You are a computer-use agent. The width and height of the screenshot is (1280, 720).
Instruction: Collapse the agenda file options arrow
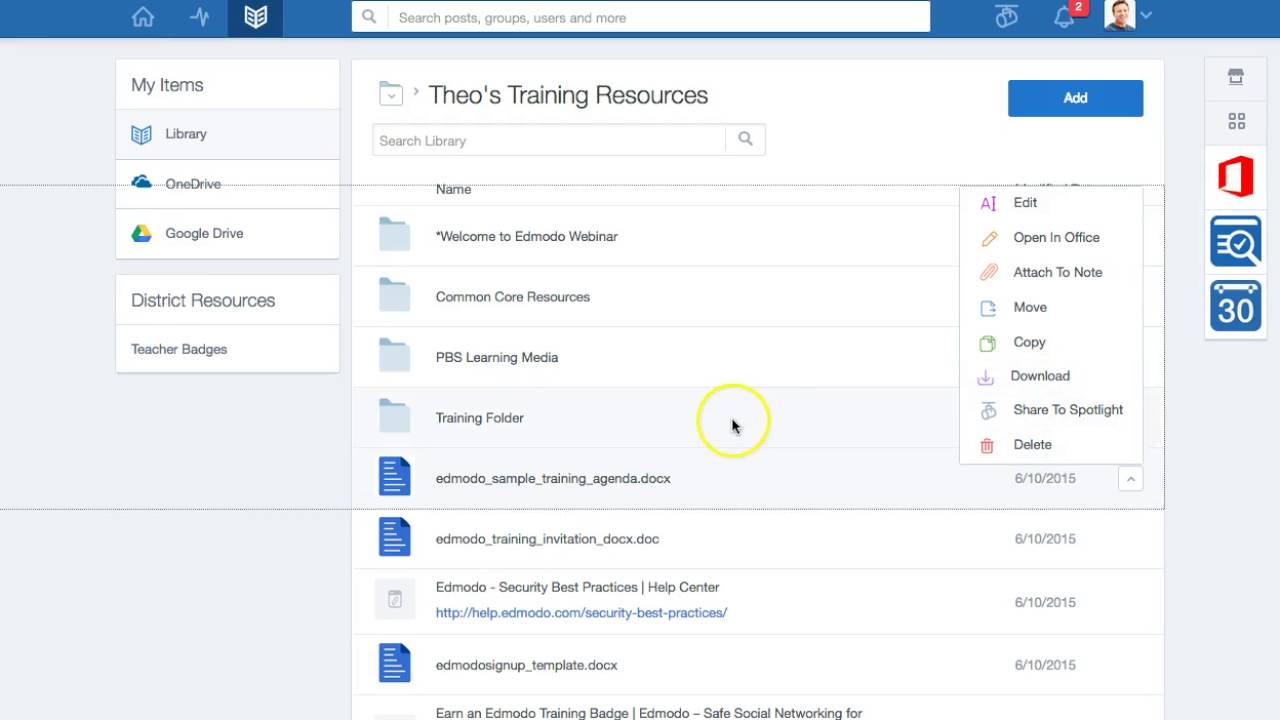point(1130,479)
